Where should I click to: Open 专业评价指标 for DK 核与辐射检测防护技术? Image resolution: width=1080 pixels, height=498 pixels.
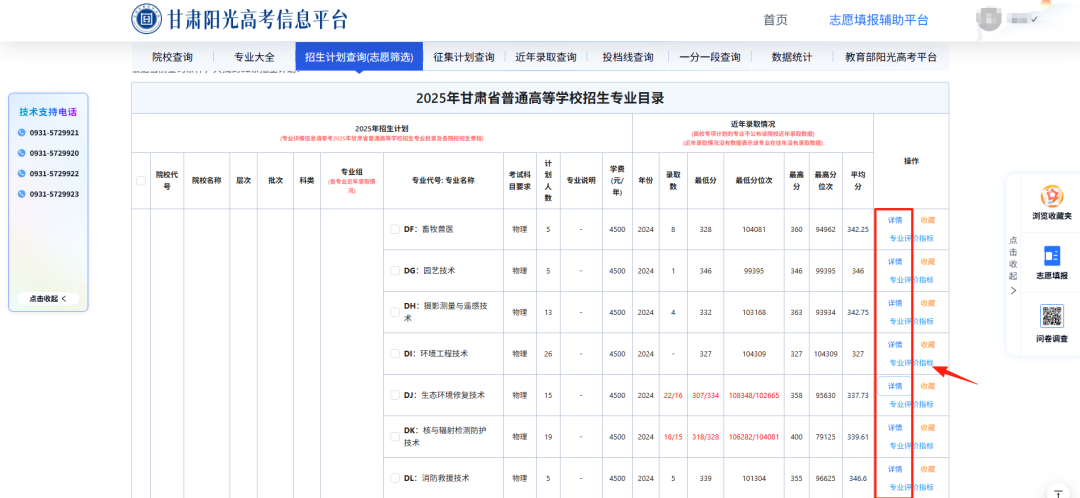coord(911,446)
